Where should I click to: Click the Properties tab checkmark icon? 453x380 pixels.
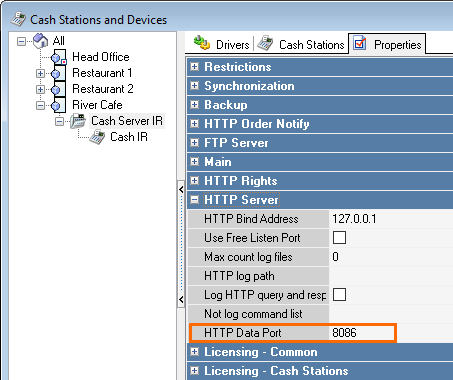click(360, 43)
